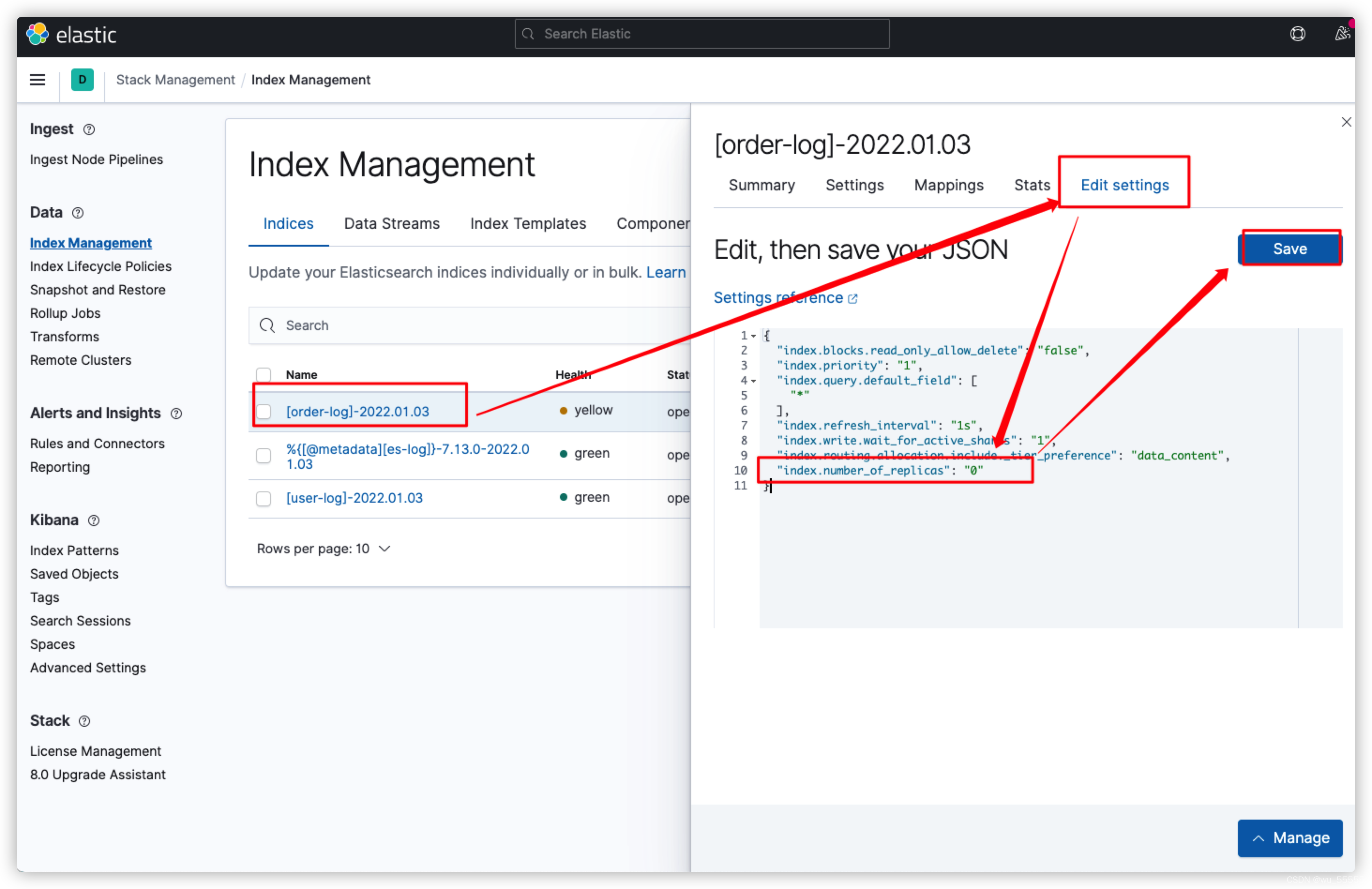Check the [order-log]-2022.01.03 row checkbox

tap(264, 412)
